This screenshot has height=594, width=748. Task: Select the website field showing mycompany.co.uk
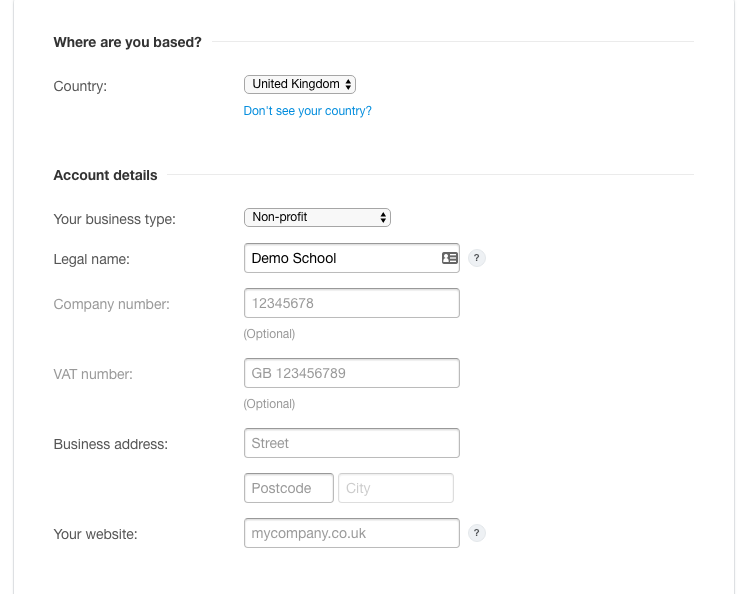[x=351, y=533]
